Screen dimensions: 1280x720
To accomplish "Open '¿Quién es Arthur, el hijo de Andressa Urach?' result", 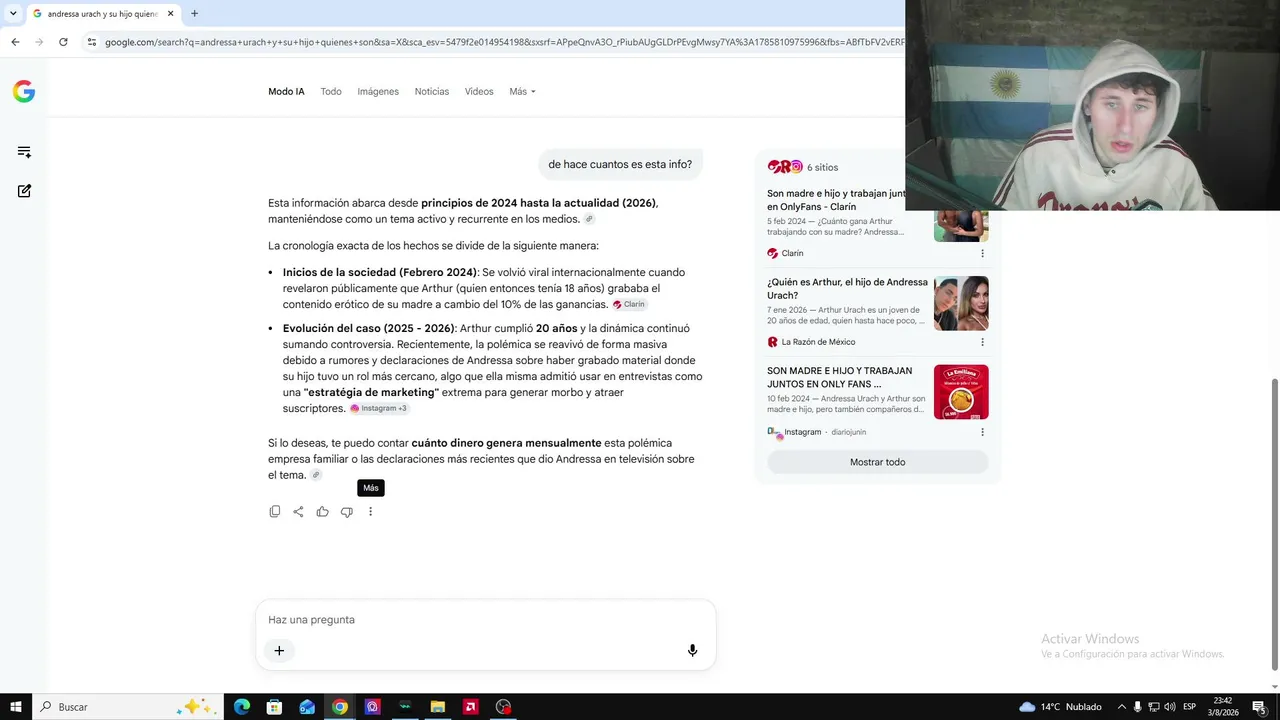I will coord(847,289).
